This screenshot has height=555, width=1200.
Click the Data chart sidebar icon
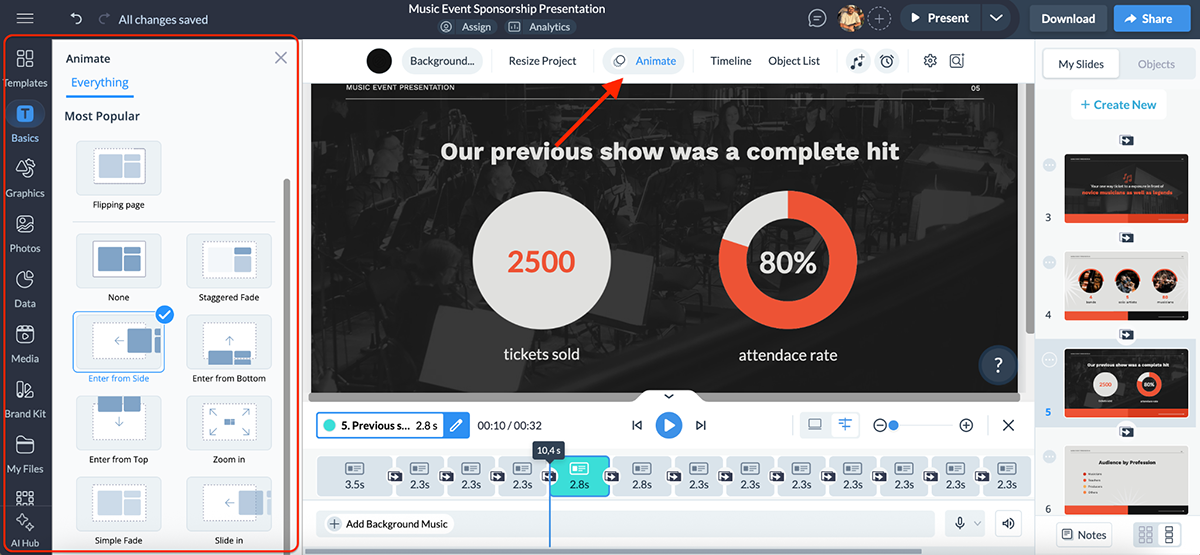pos(25,287)
